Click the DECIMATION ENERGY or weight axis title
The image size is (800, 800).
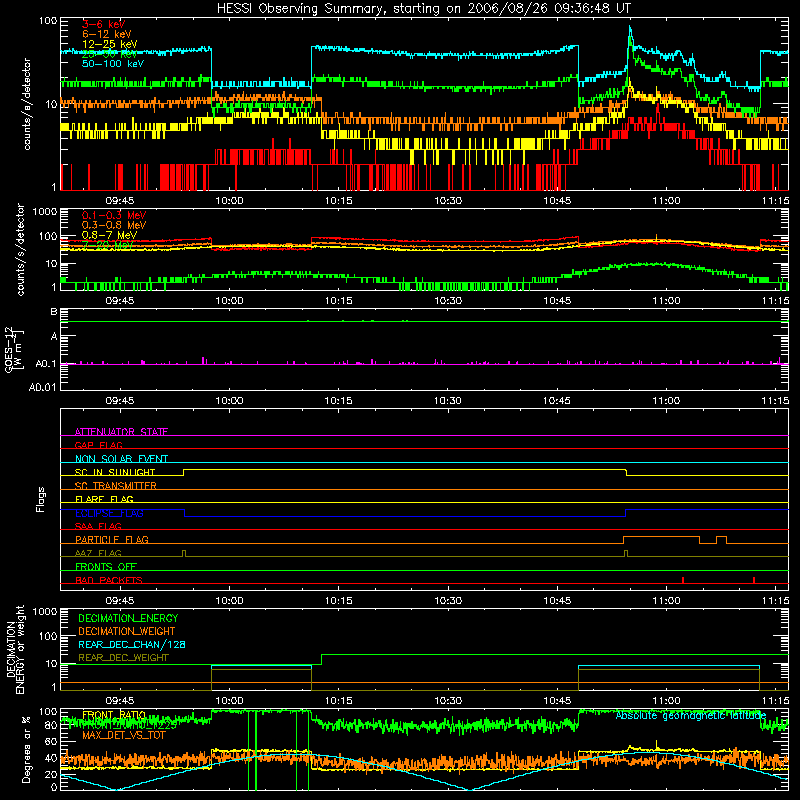point(15,649)
